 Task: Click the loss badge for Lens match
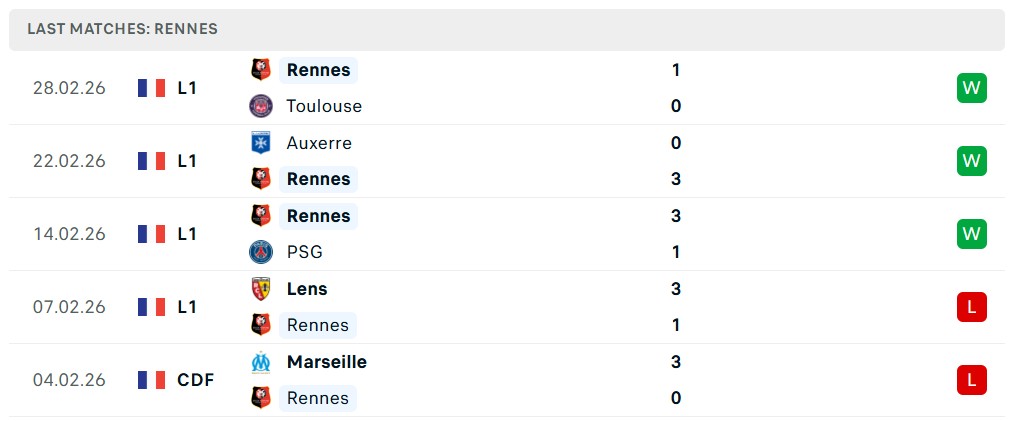click(x=971, y=307)
